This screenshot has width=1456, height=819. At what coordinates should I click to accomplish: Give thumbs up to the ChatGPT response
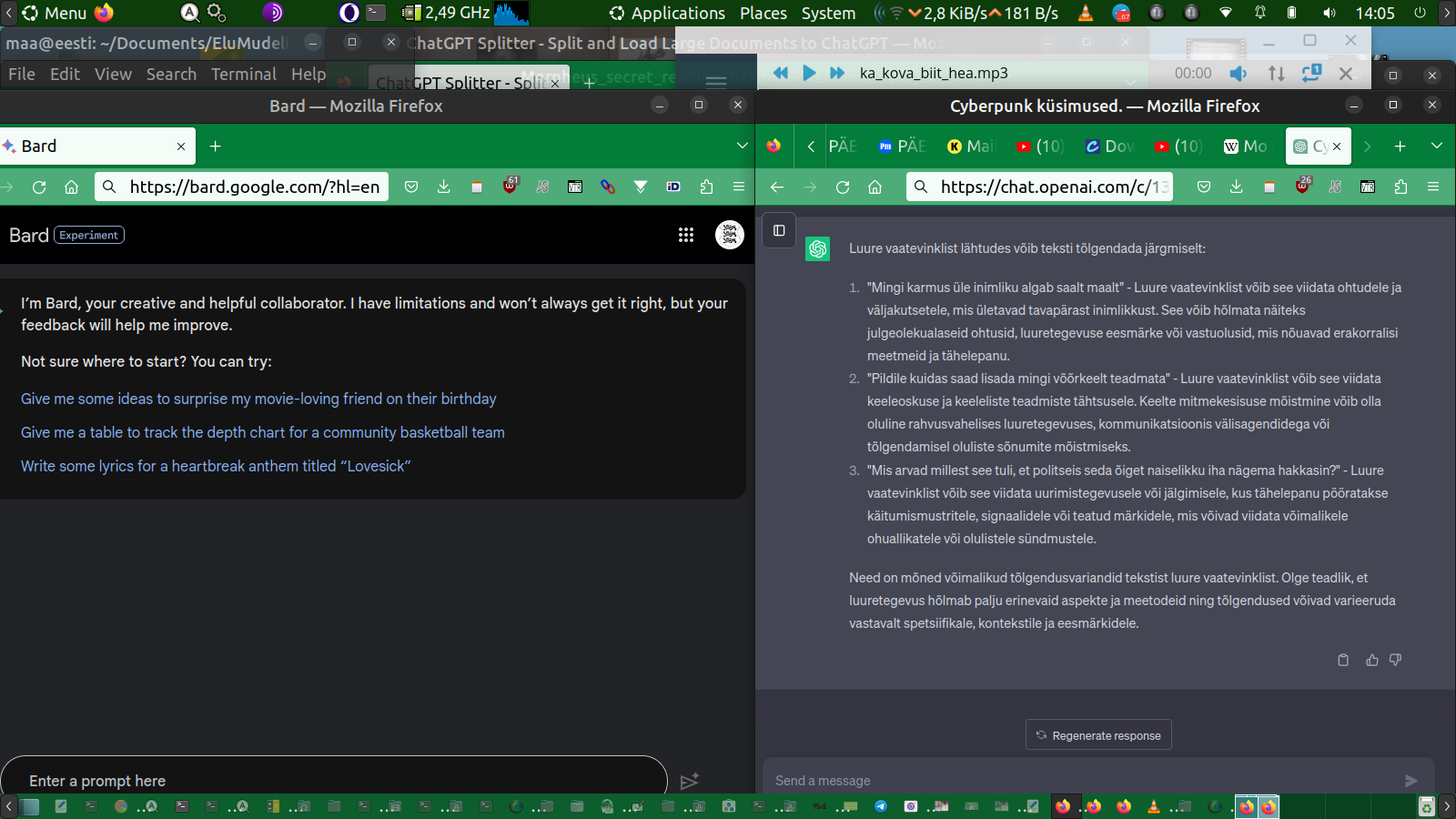1372,660
